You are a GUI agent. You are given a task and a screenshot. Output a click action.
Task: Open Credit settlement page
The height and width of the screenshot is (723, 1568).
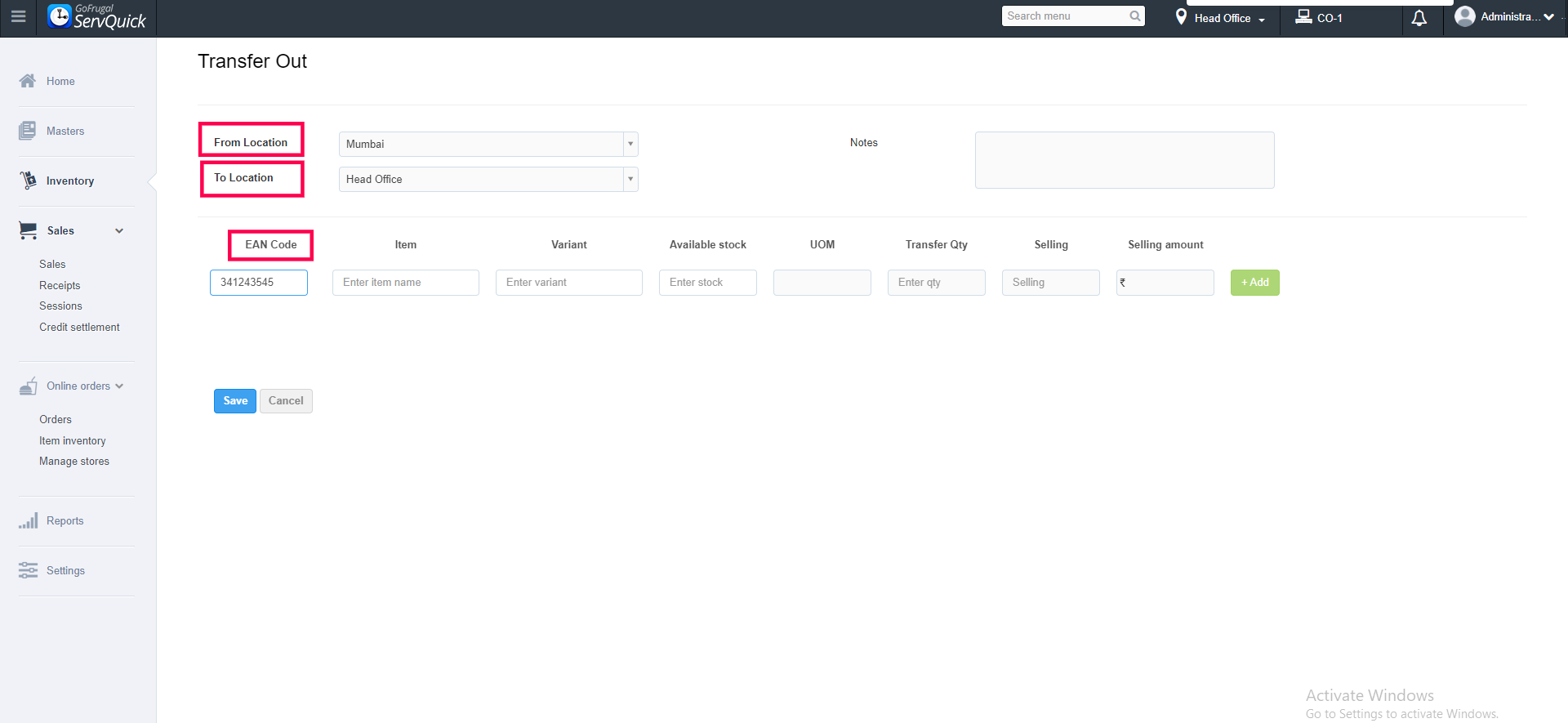[x=79, y=327]
